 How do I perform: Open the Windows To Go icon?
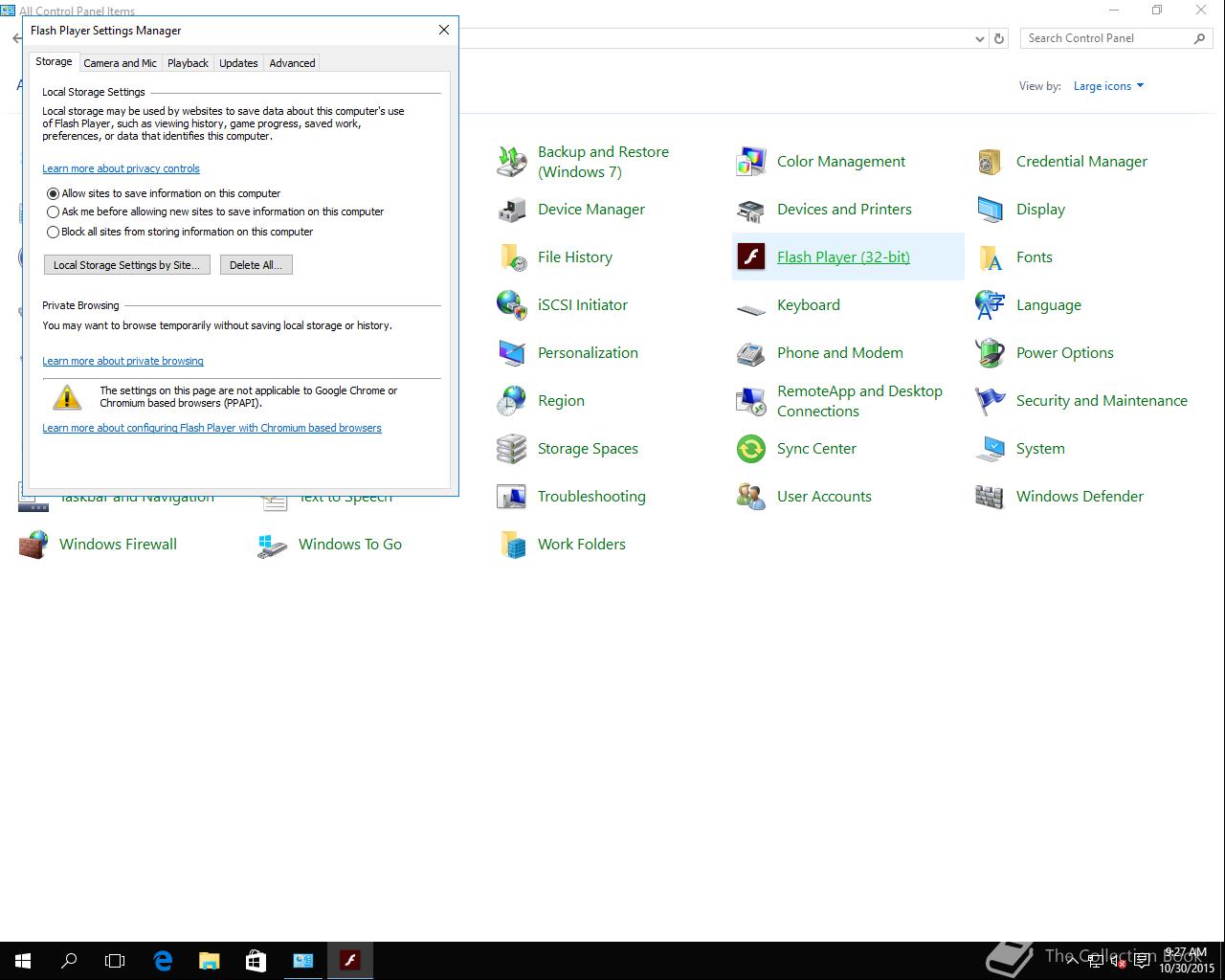pos(273,545)
